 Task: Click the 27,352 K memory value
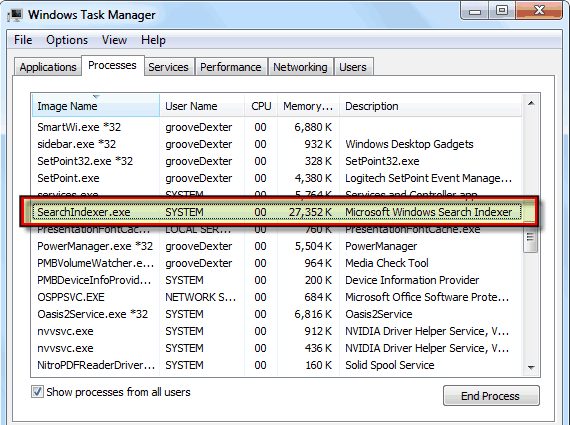click(310, 212)
